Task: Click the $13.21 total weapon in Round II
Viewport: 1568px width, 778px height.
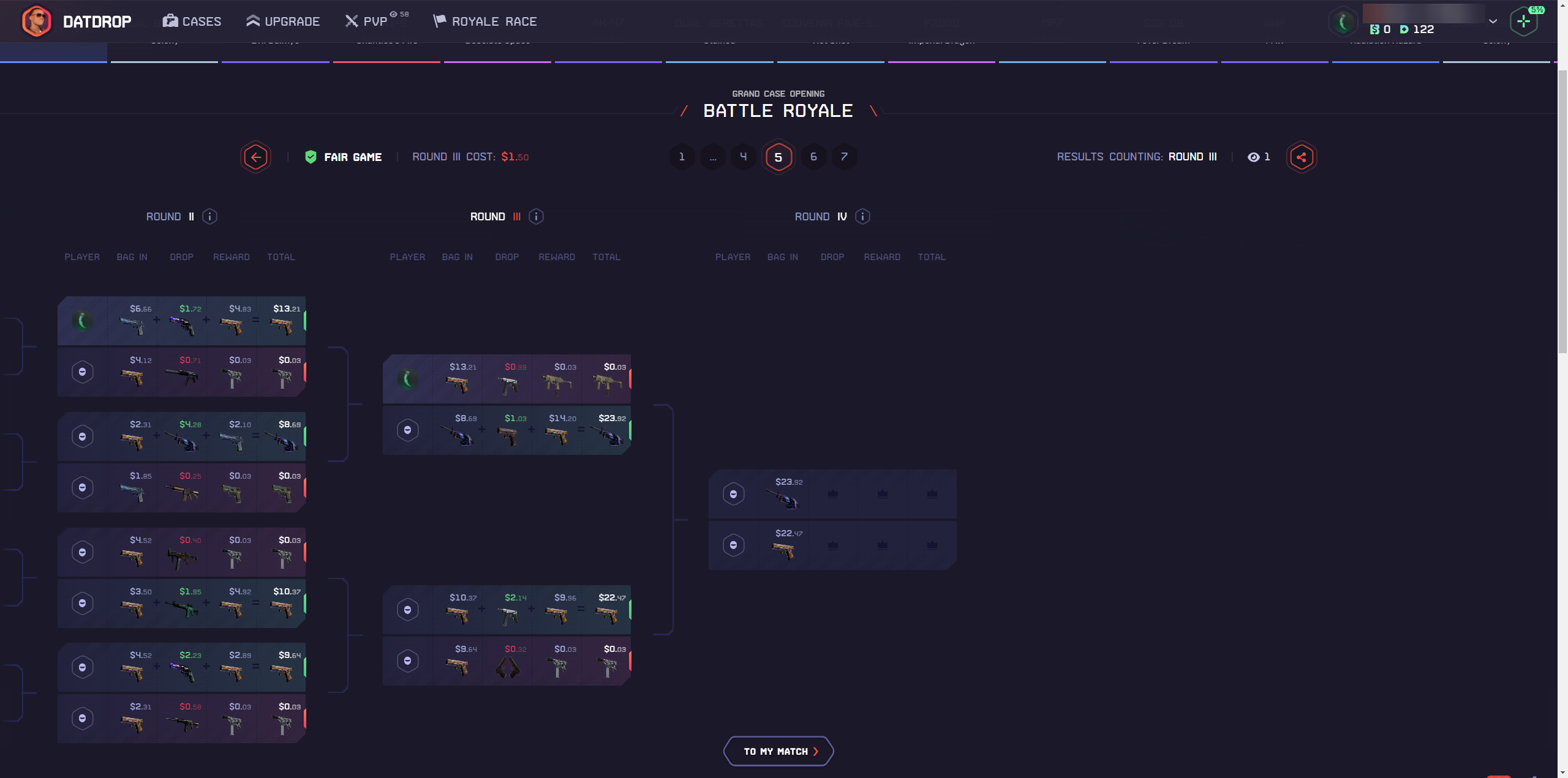Action: (x=282, y=327)
